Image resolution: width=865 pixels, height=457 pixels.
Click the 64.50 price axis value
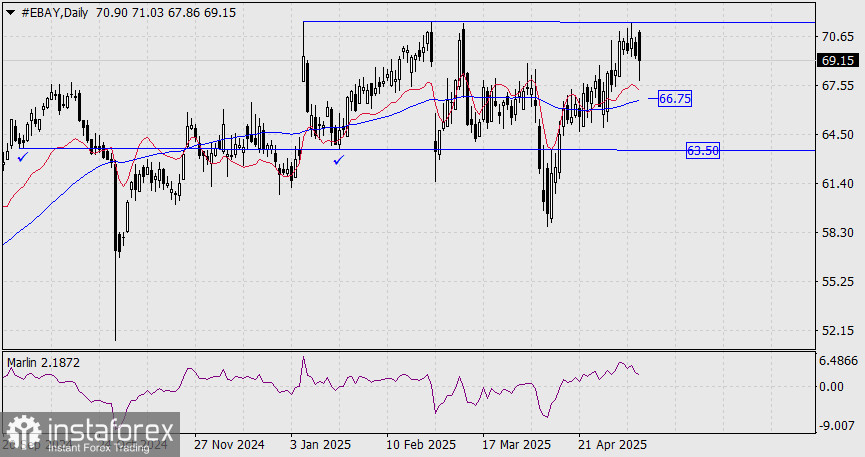point(837,135)
